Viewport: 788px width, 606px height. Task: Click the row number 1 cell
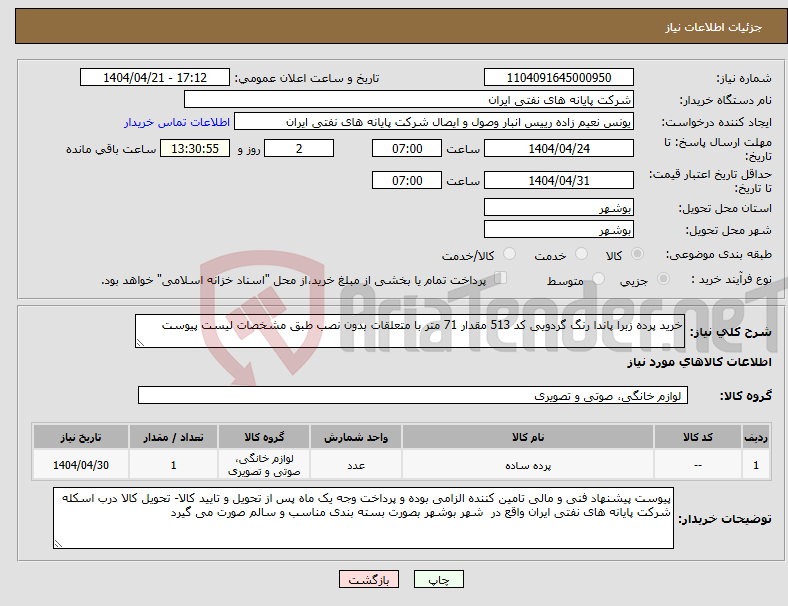pyautogui.click(x=755, y=465)
